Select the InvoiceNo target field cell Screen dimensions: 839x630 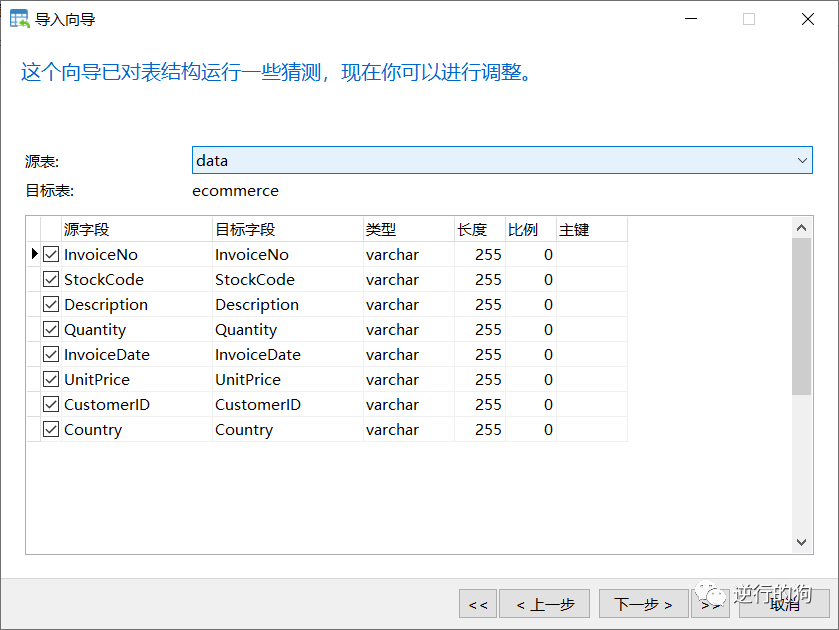click(x=288, y=254)
